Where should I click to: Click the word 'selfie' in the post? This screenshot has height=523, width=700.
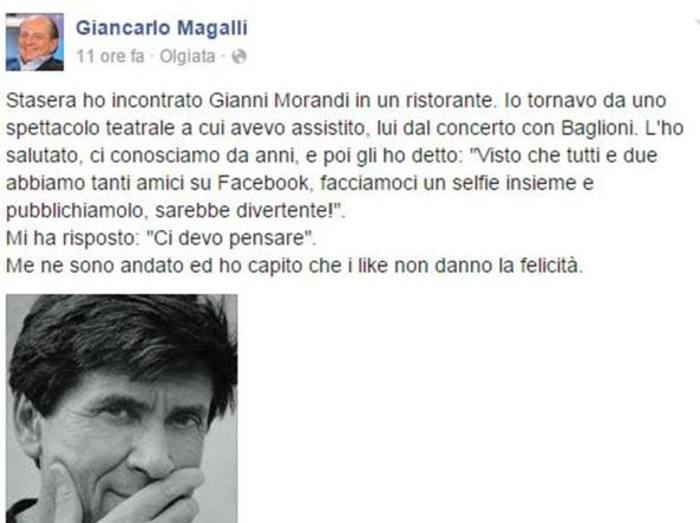coord(475,183)
